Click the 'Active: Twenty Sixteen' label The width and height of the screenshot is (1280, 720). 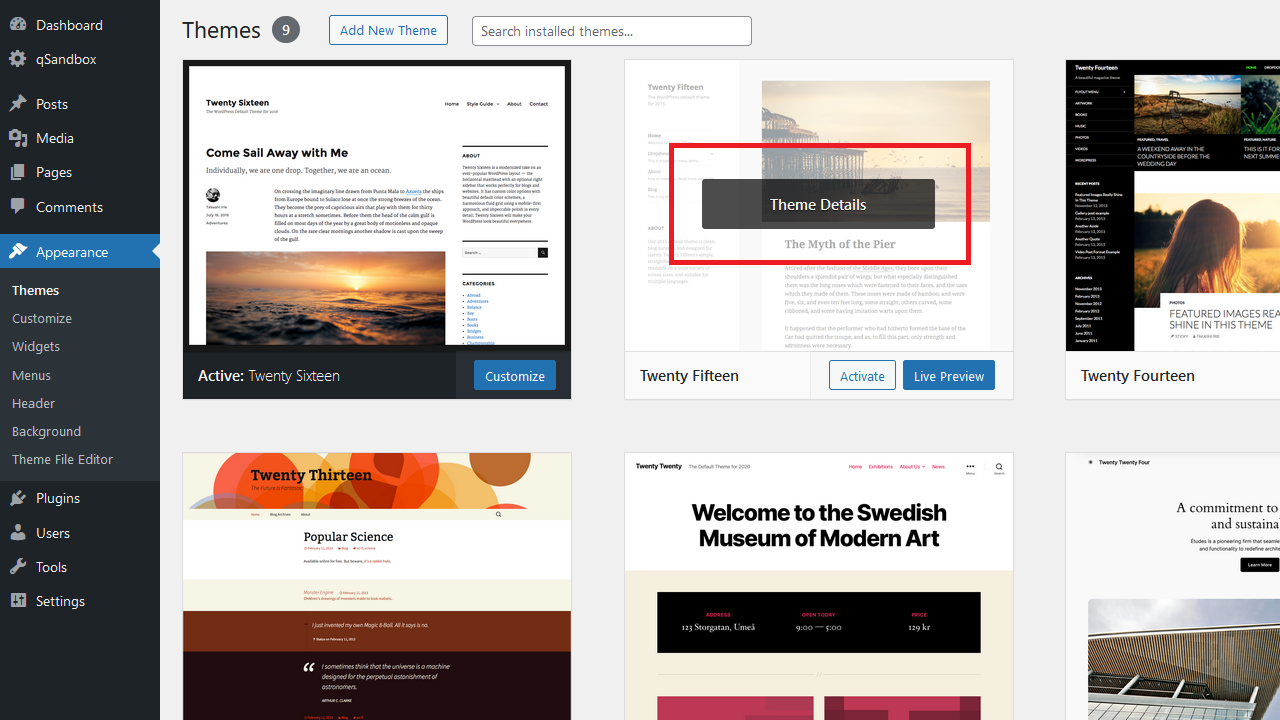pyautogui.click(x=269, y=376)
